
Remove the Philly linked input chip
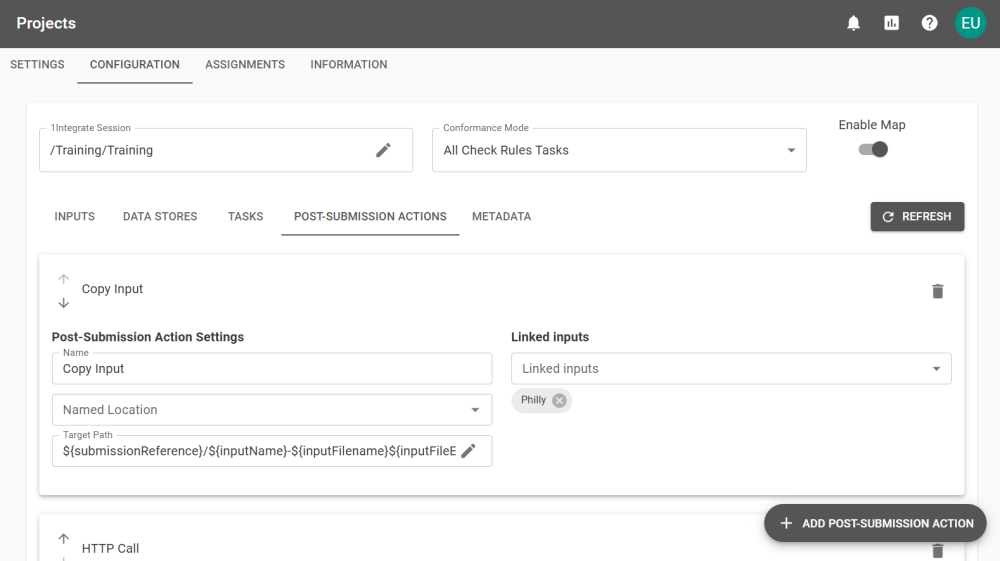pyautogui.click(x=559, y=400)
